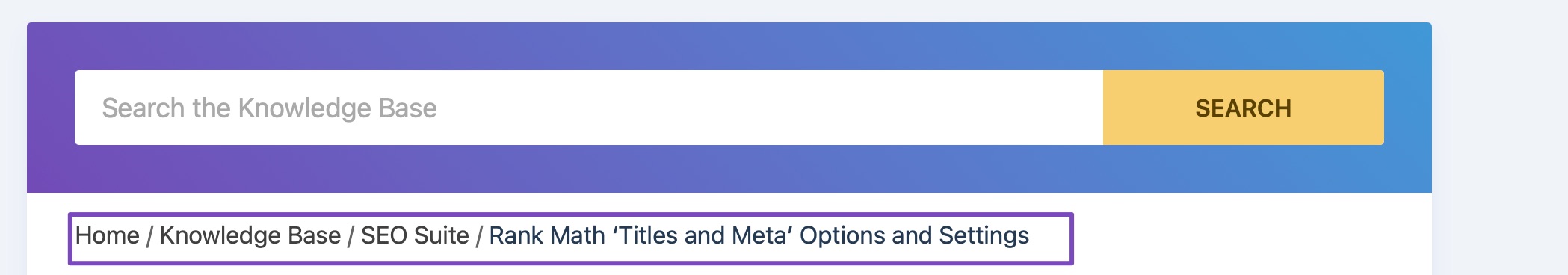
Task: Click the slash separator after SEO Suite
Action: pos(479,236)
